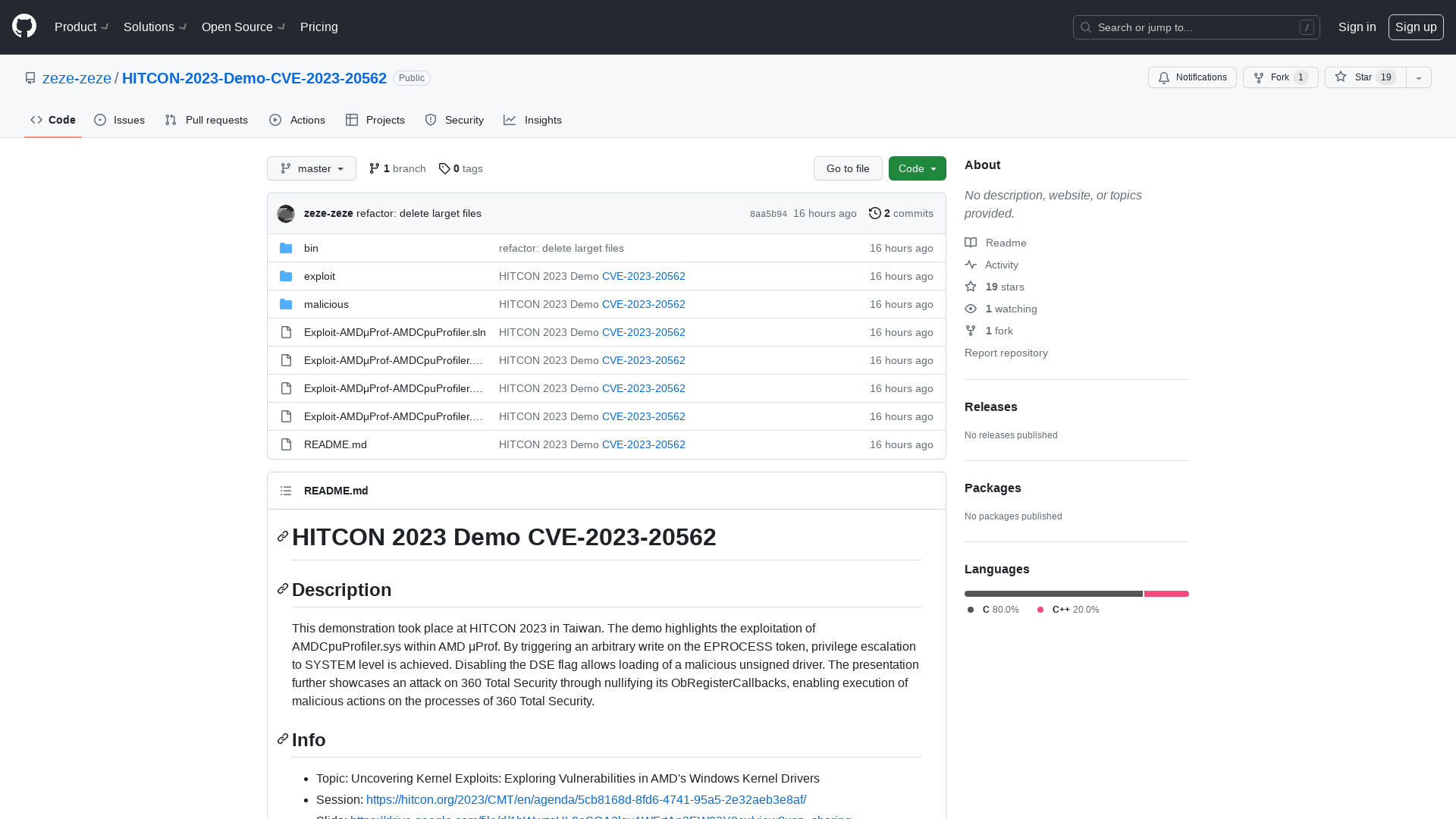
Task: Click Report repository
Action: [x=1006, y=353]
